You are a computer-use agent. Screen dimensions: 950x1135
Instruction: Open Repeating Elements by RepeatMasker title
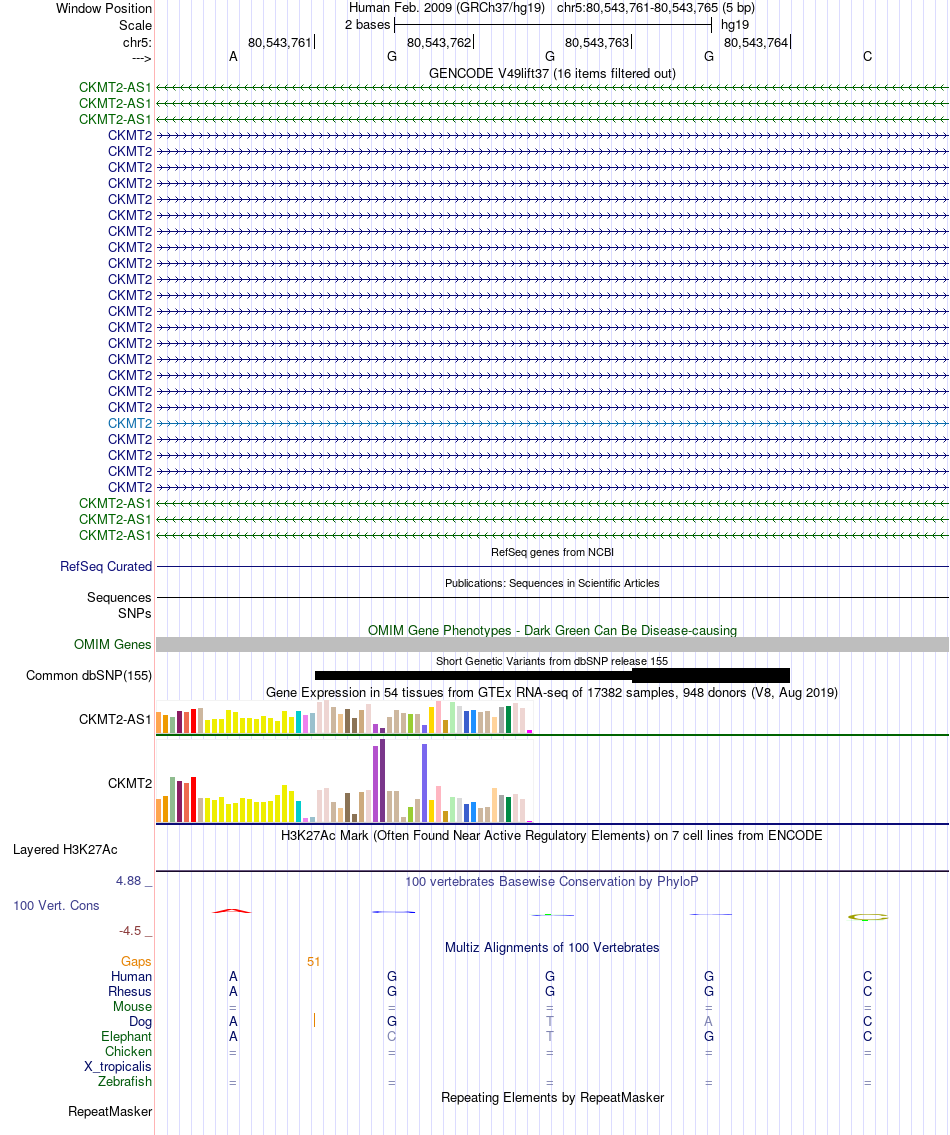[x=552, y=1097]
